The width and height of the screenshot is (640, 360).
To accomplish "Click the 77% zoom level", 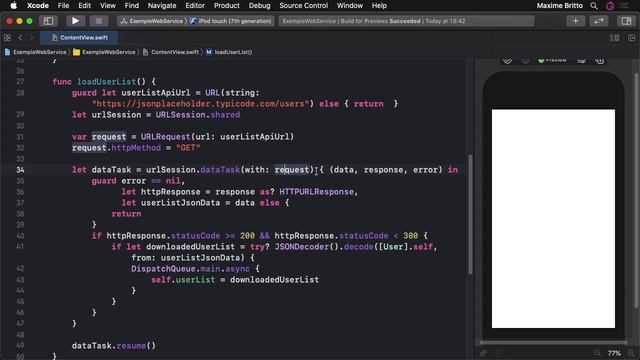I will (614, 353).
